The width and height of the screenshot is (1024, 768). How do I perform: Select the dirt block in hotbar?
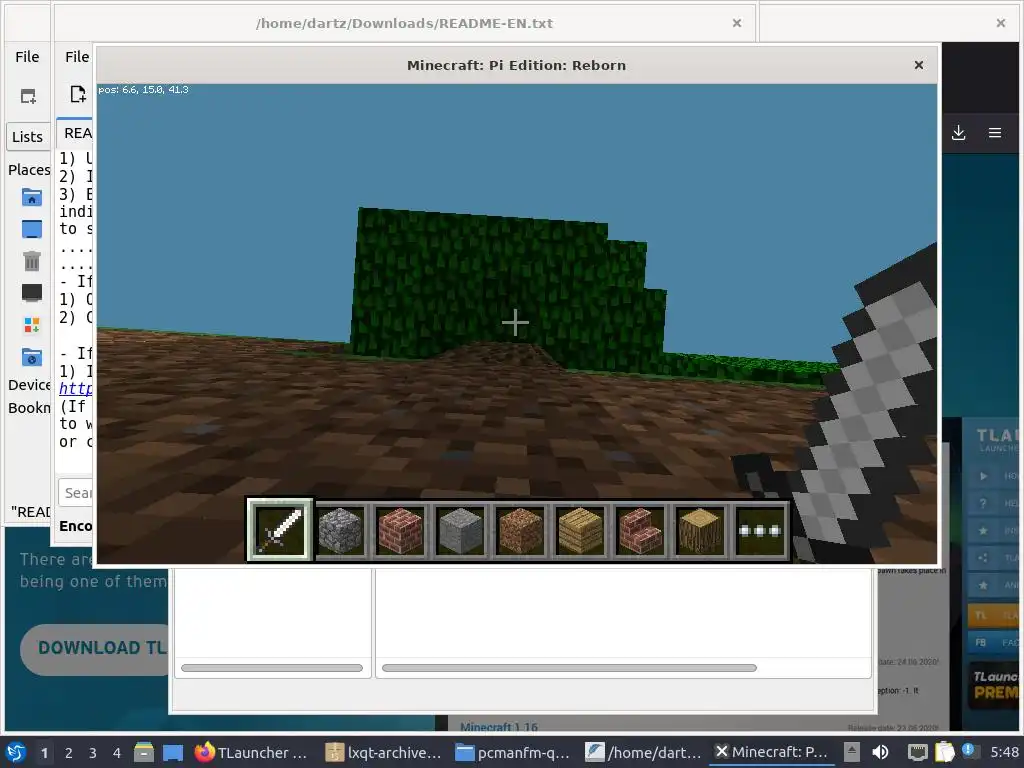[x=520, y=530]
